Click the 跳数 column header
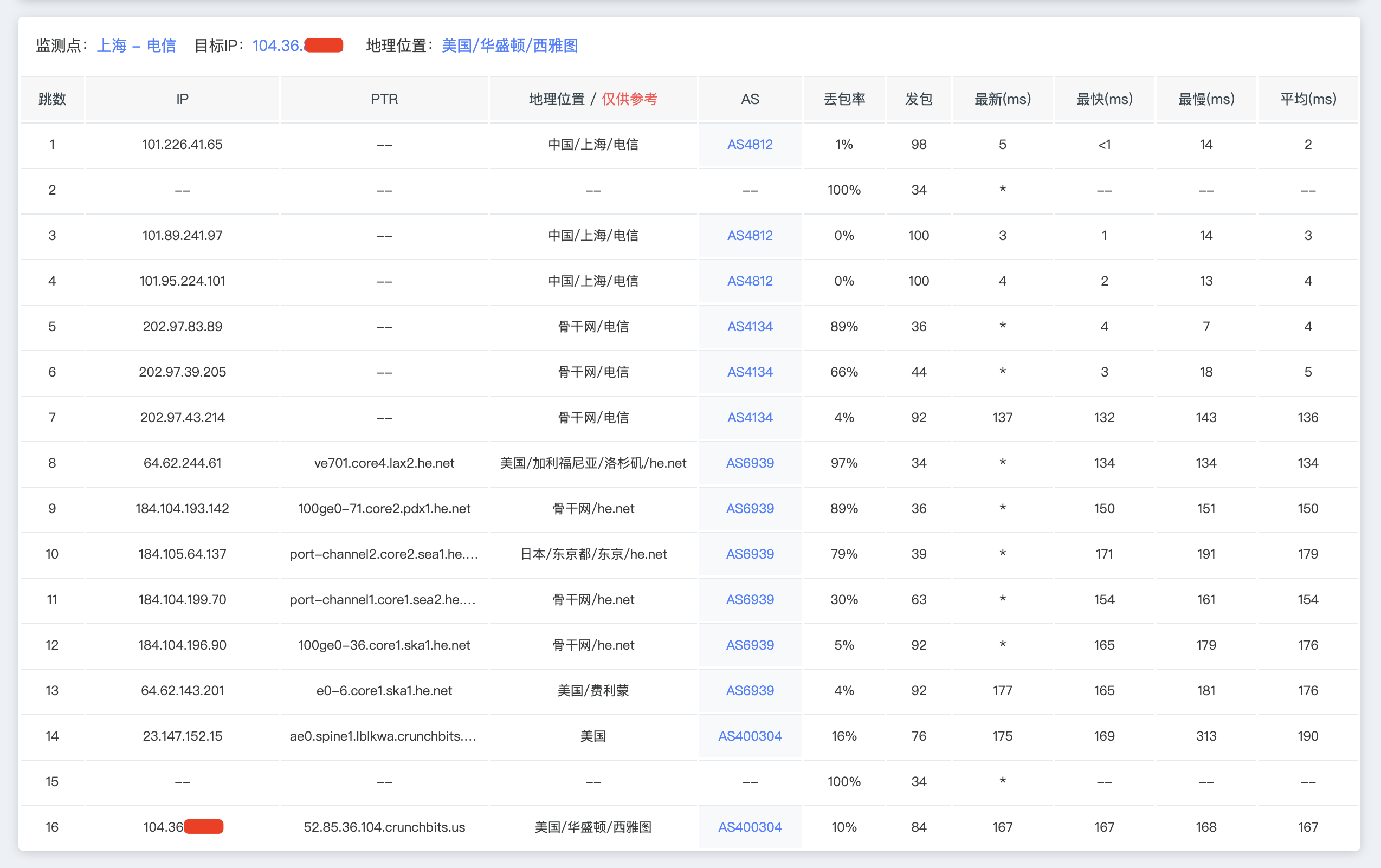This screenshot has width=1381, height=868. click(52, 99)
